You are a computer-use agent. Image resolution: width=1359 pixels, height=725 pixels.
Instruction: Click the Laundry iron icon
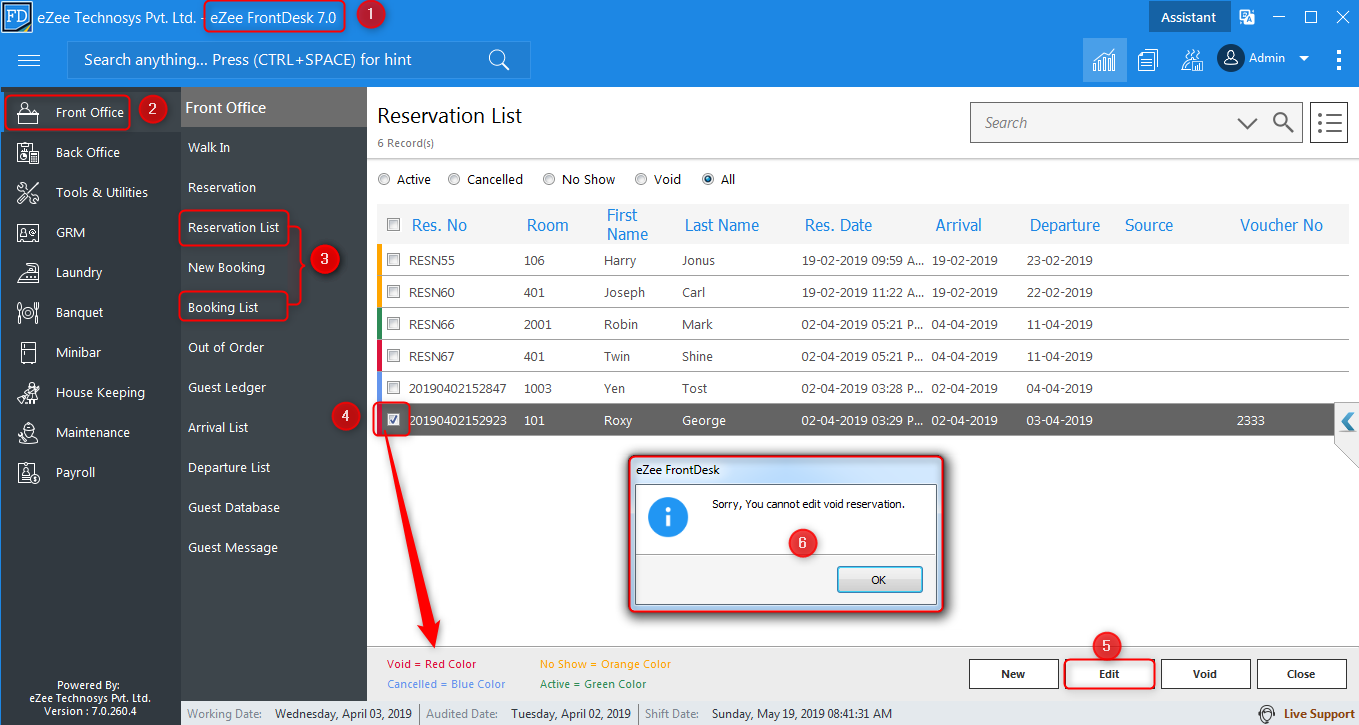pyautogui.click(x=28, y=272)
